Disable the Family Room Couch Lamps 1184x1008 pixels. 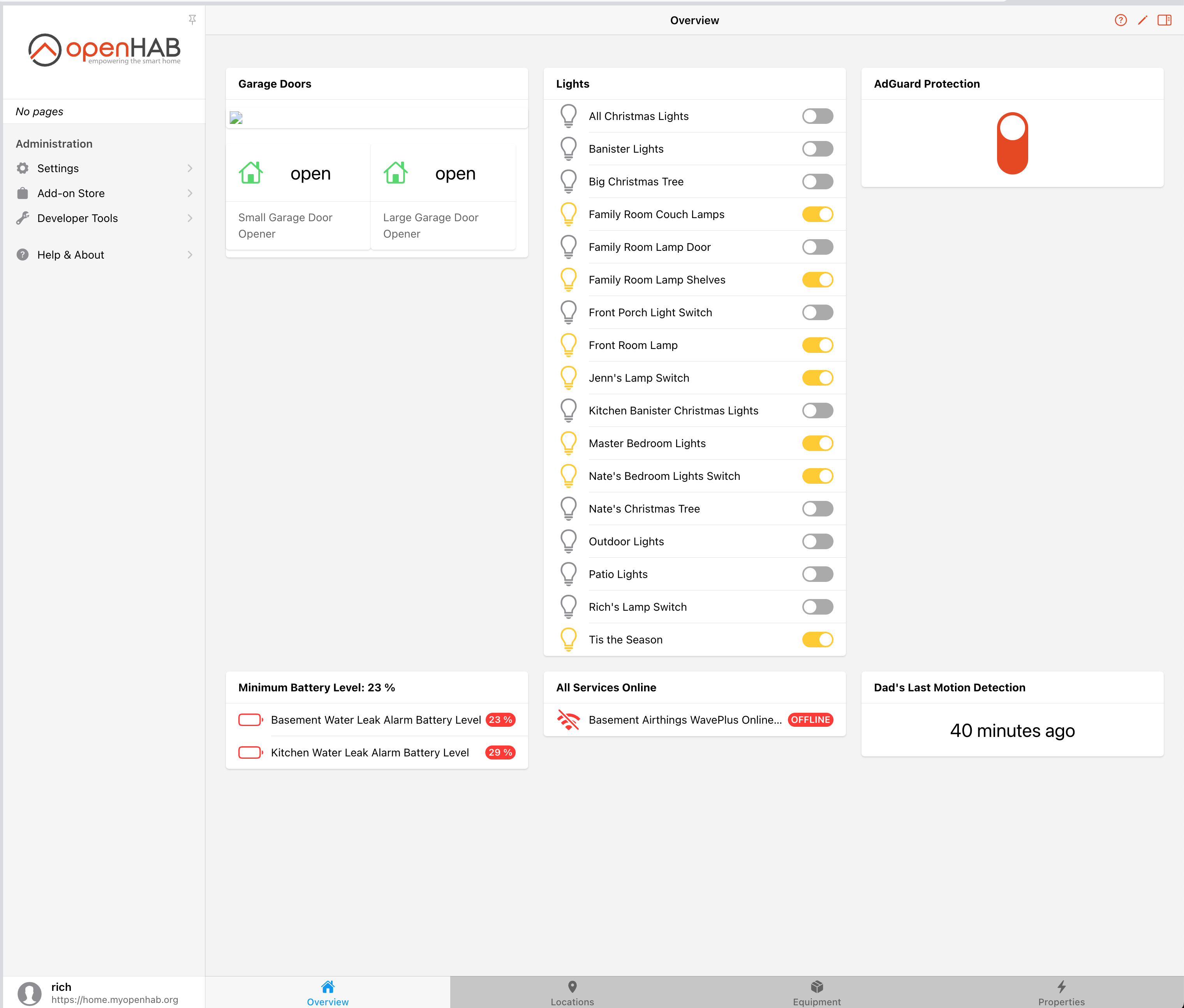click(817, 214)
